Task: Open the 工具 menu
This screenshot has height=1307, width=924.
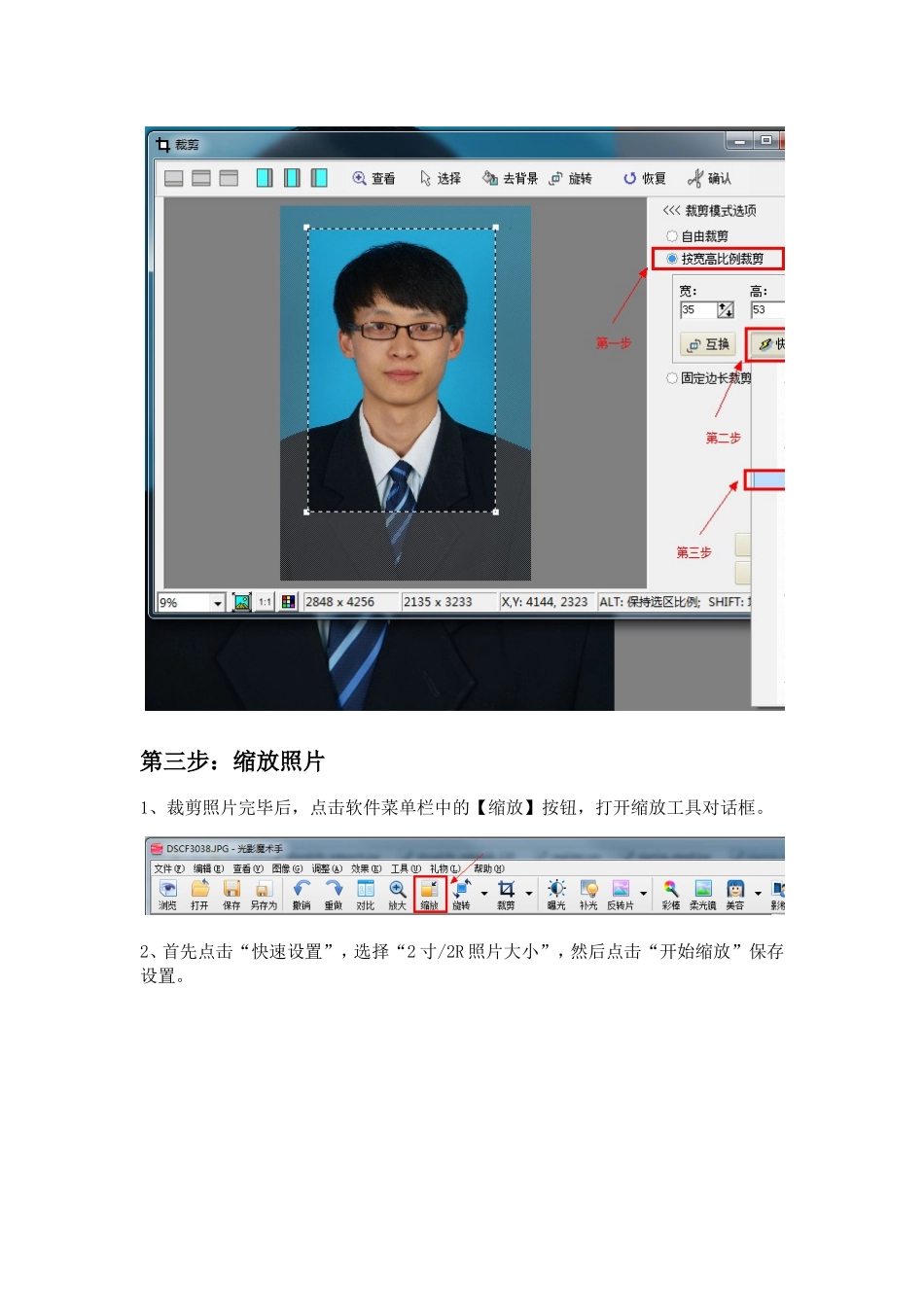Action: [x=406, y=868]
